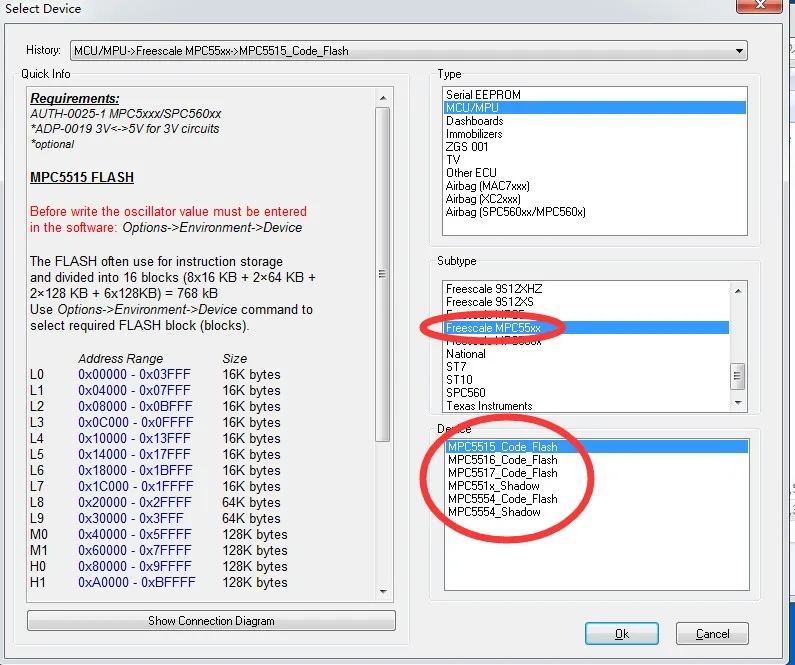Click L8 address range 0x20000 - 0x2FFFF

pyautogui.click(x=135, y=502)
